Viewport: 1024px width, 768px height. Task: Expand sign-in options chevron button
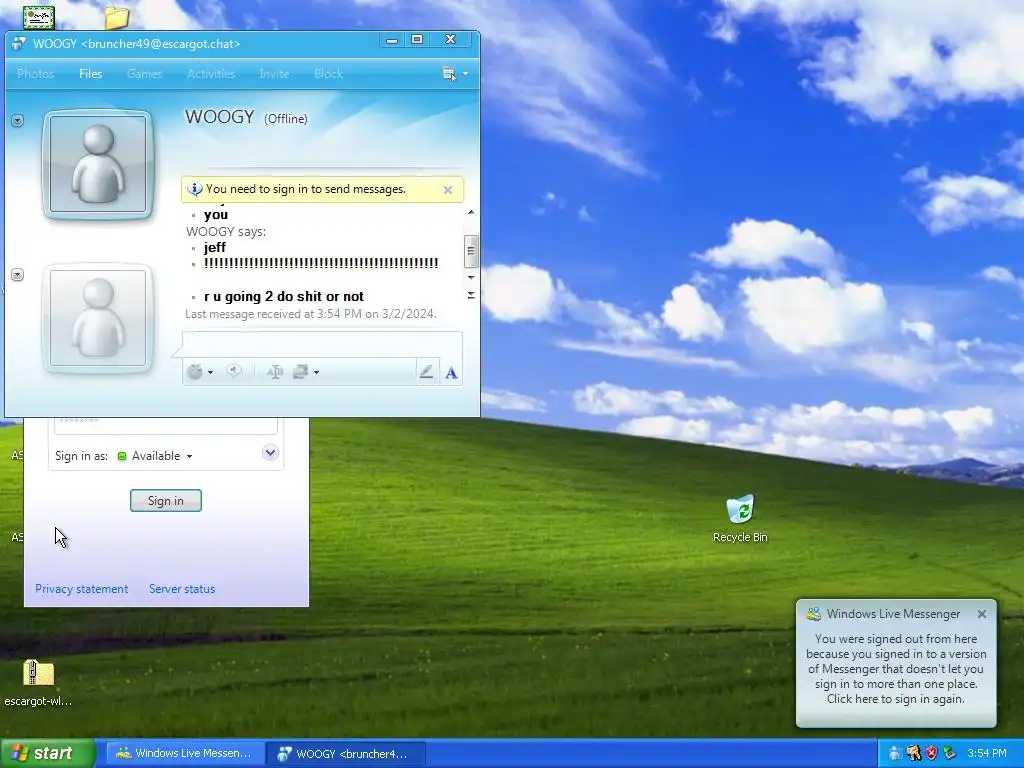click(270, 453)
